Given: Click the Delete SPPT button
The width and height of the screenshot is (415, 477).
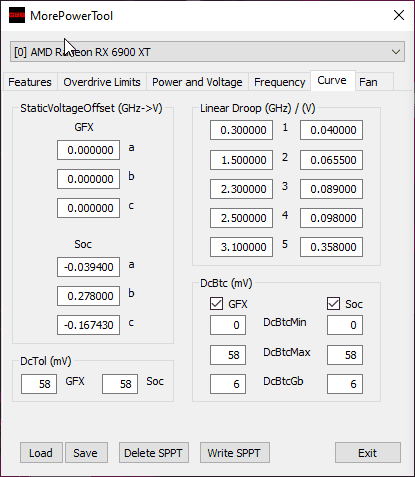Looking at the screenshot, I should [x=154, y=453].
